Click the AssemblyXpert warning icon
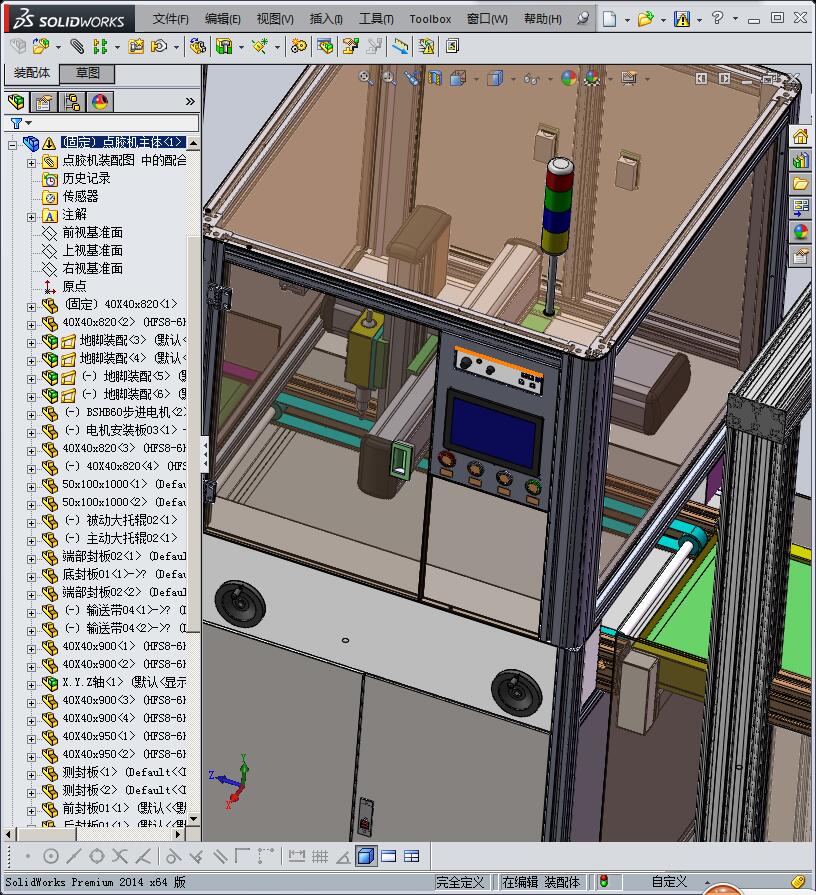Viewport: 816px width, 895px height. click(x=426, y=46)
